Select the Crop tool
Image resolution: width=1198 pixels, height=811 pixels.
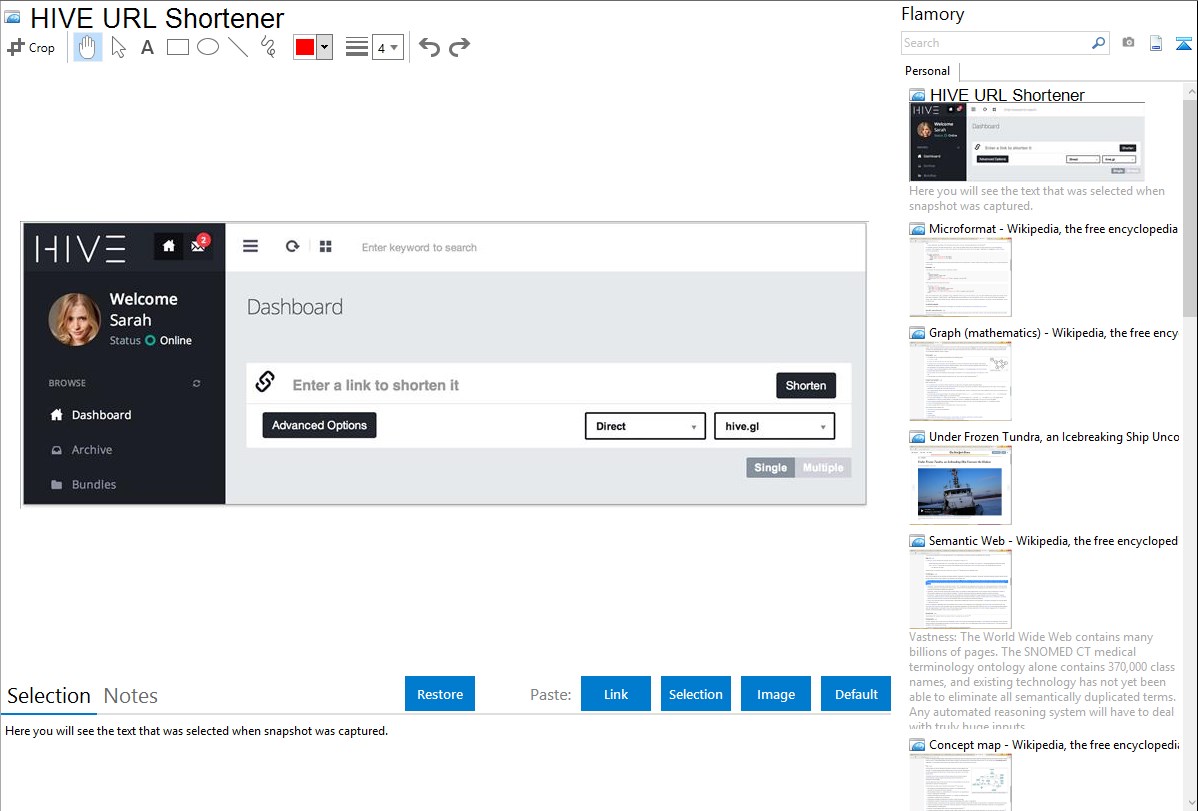pos(31,47)
